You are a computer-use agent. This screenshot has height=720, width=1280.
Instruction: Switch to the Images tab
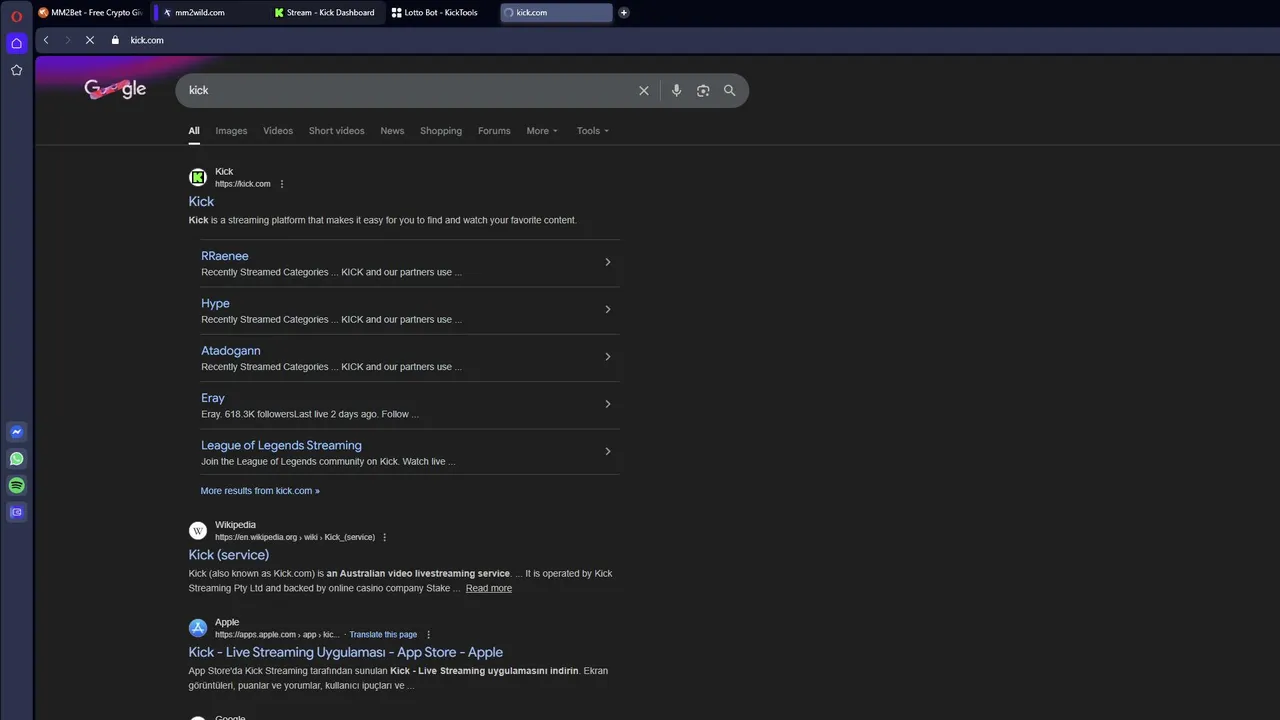click(x=231, y=131)
